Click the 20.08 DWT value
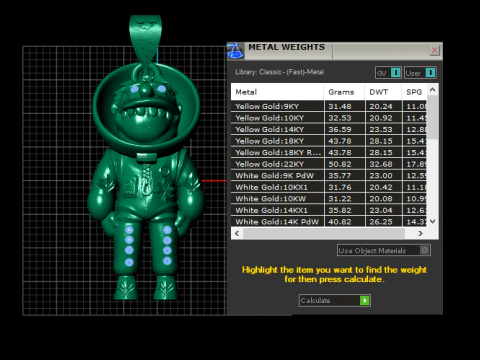 coord(381,199)
